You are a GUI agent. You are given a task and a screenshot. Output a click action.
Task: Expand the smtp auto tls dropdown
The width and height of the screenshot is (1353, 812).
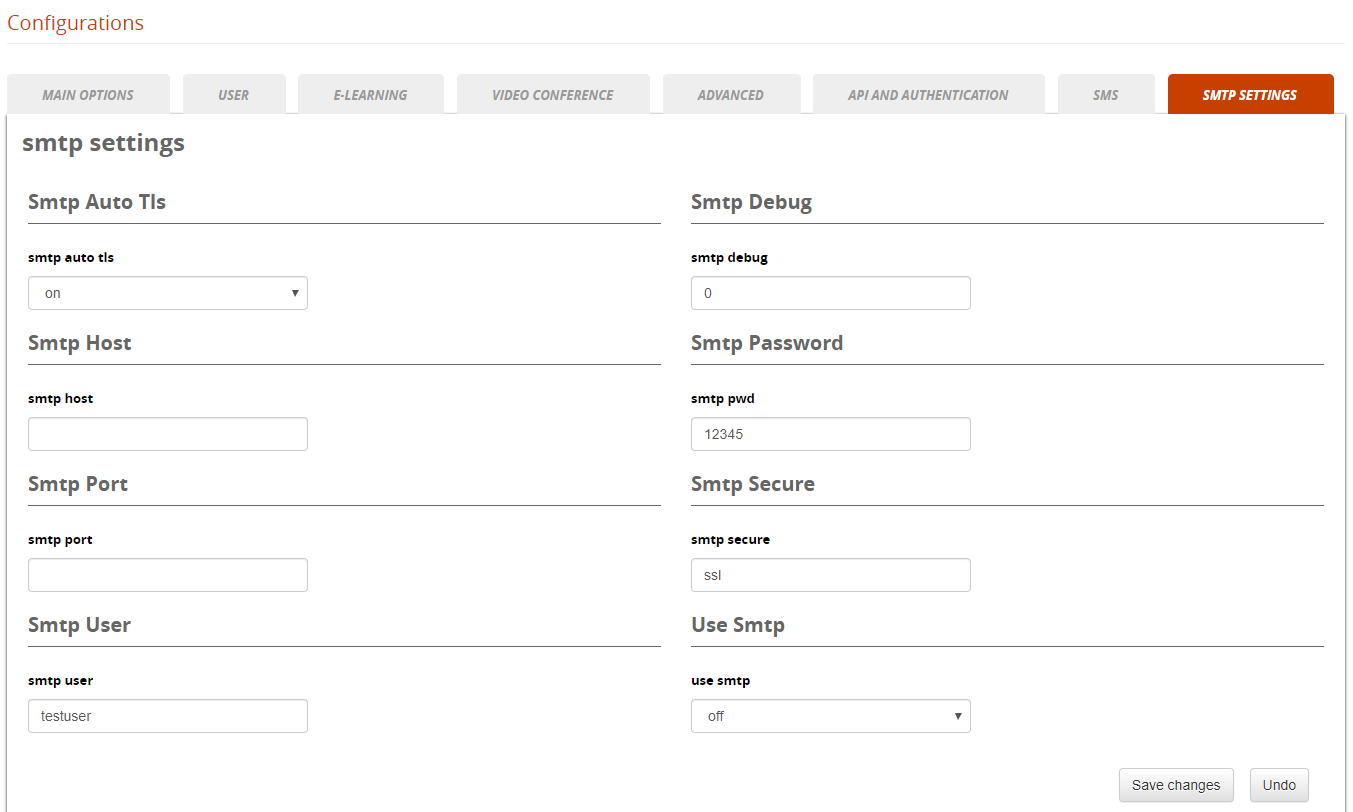pos(167,294)
